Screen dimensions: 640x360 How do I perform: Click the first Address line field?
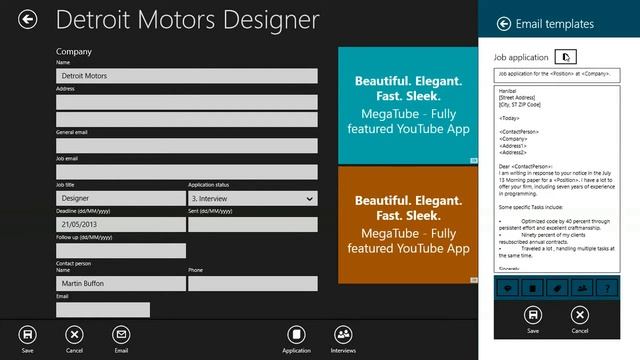[x=187, y=102]
